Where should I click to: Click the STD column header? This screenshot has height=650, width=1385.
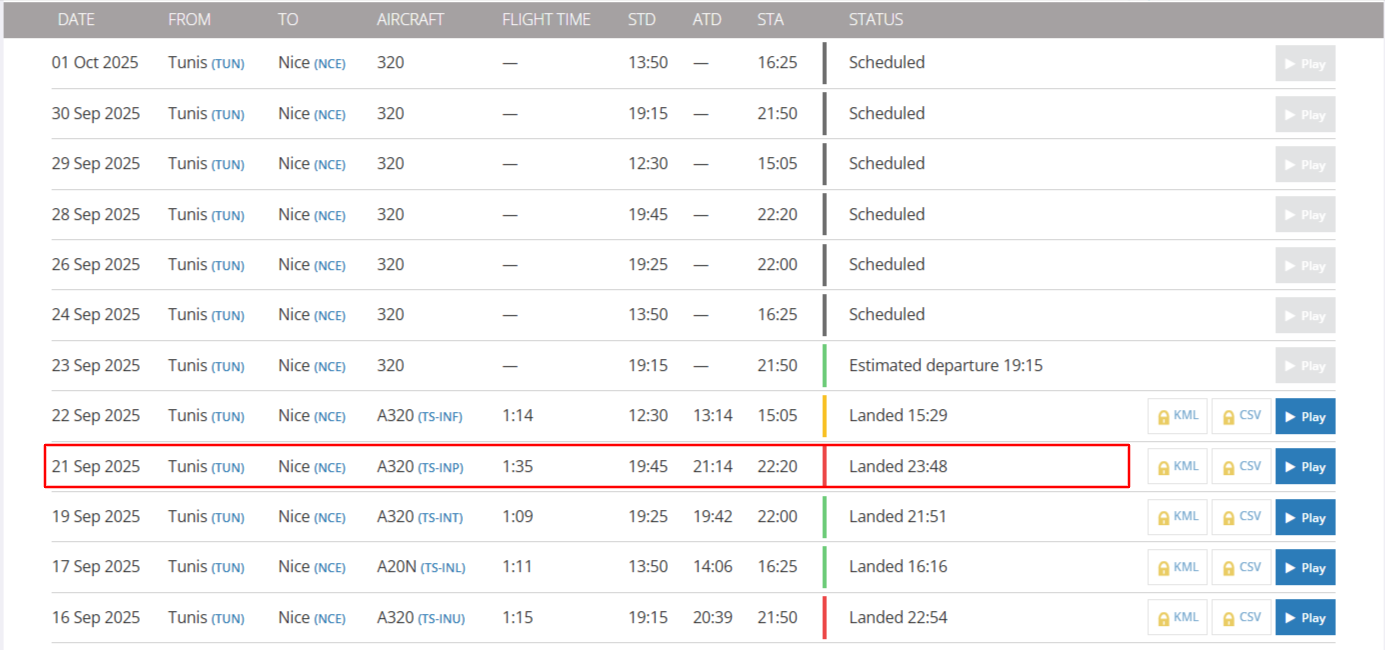[x=641, y=19]
